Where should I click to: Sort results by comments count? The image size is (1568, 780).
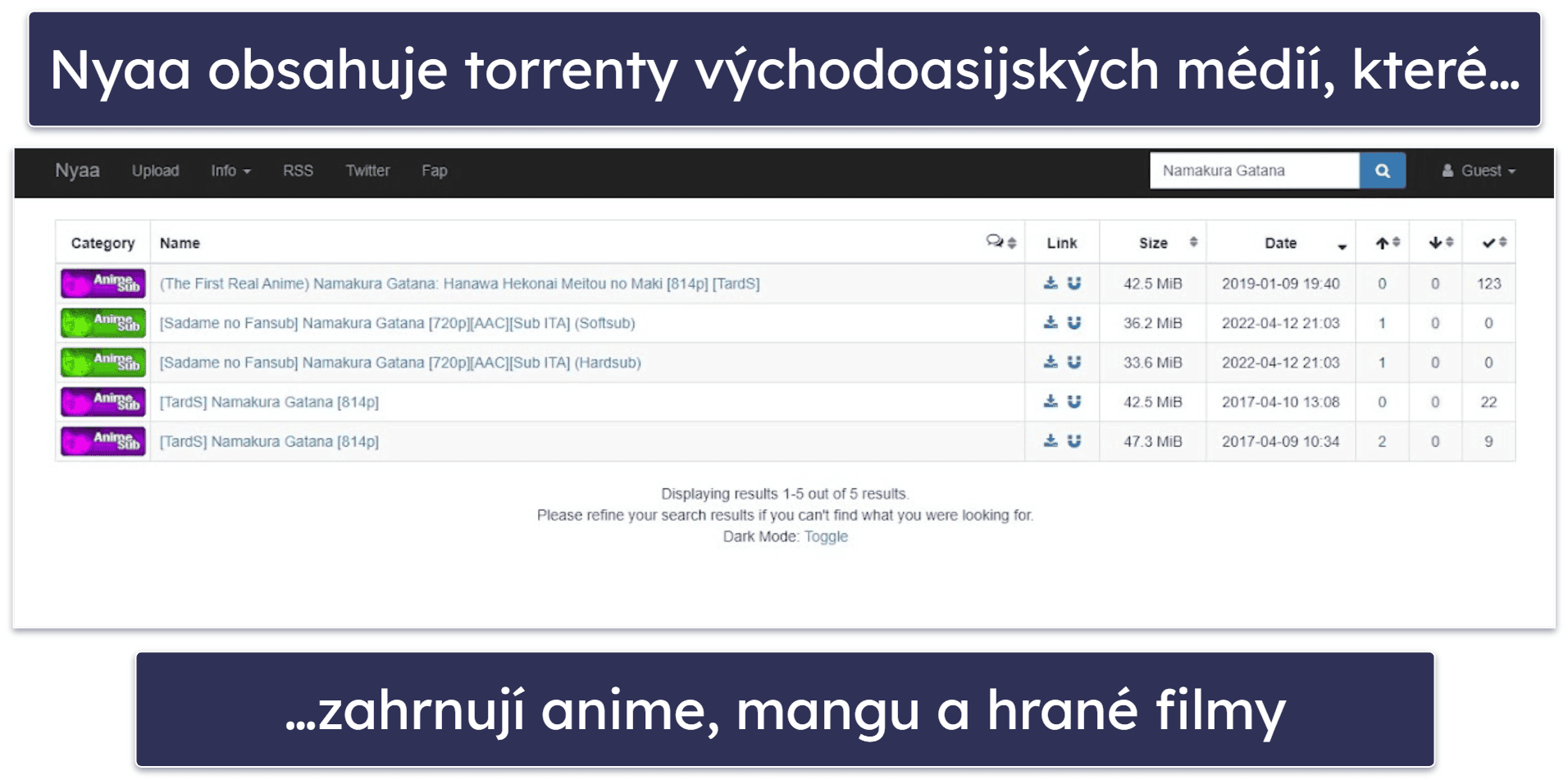click(x=1001, y=242)
